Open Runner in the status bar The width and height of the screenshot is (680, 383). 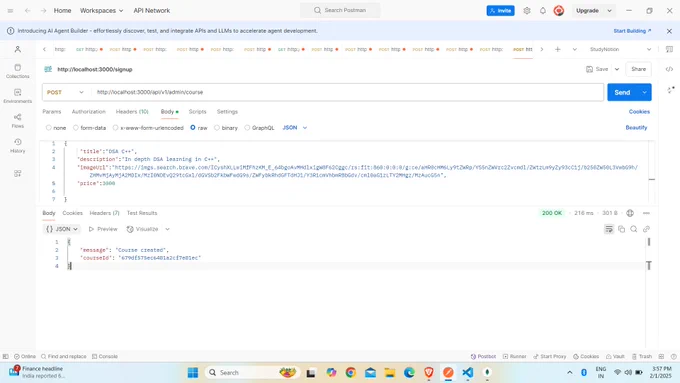[514, 357]
